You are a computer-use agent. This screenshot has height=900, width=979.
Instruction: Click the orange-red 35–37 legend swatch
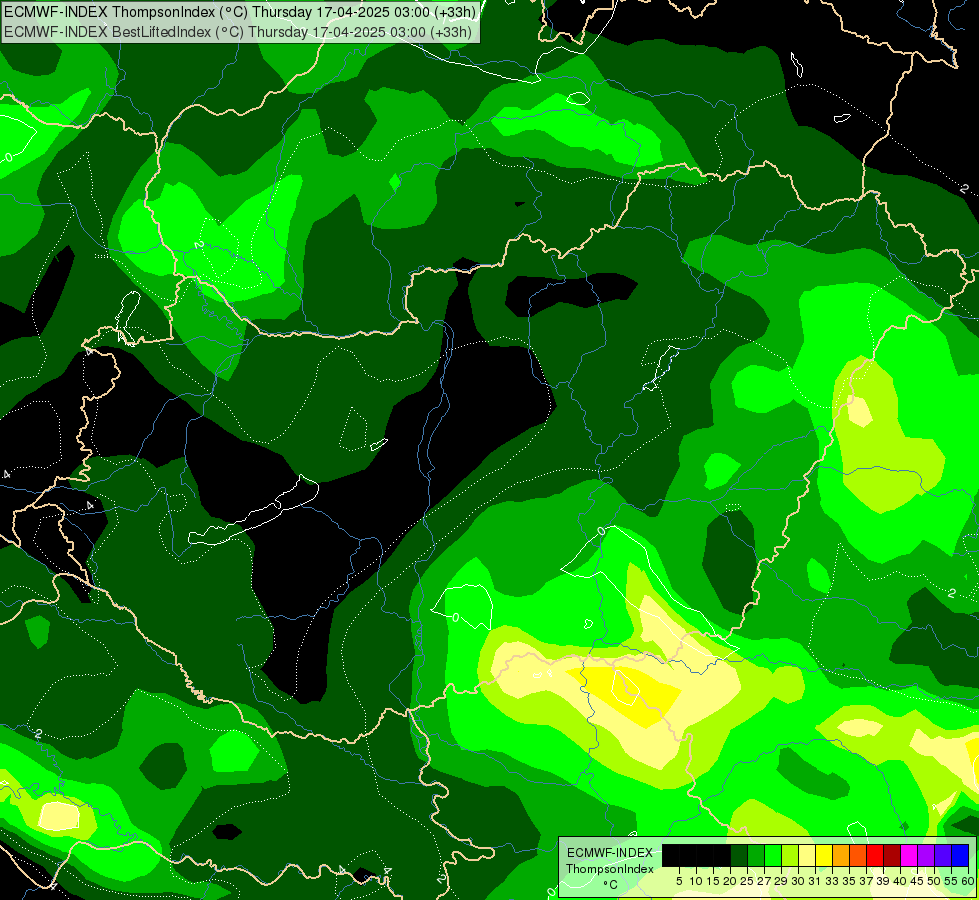858,855
